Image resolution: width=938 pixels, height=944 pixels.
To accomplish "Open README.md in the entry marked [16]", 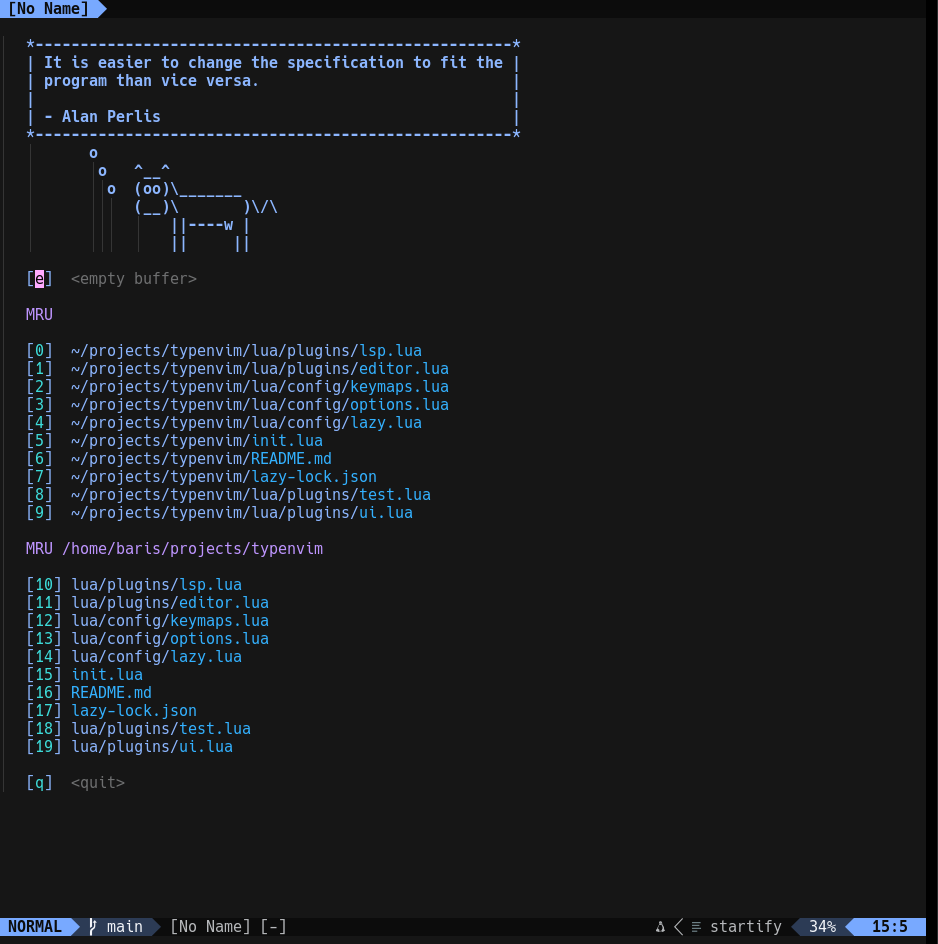I will (x=111, y=693).
